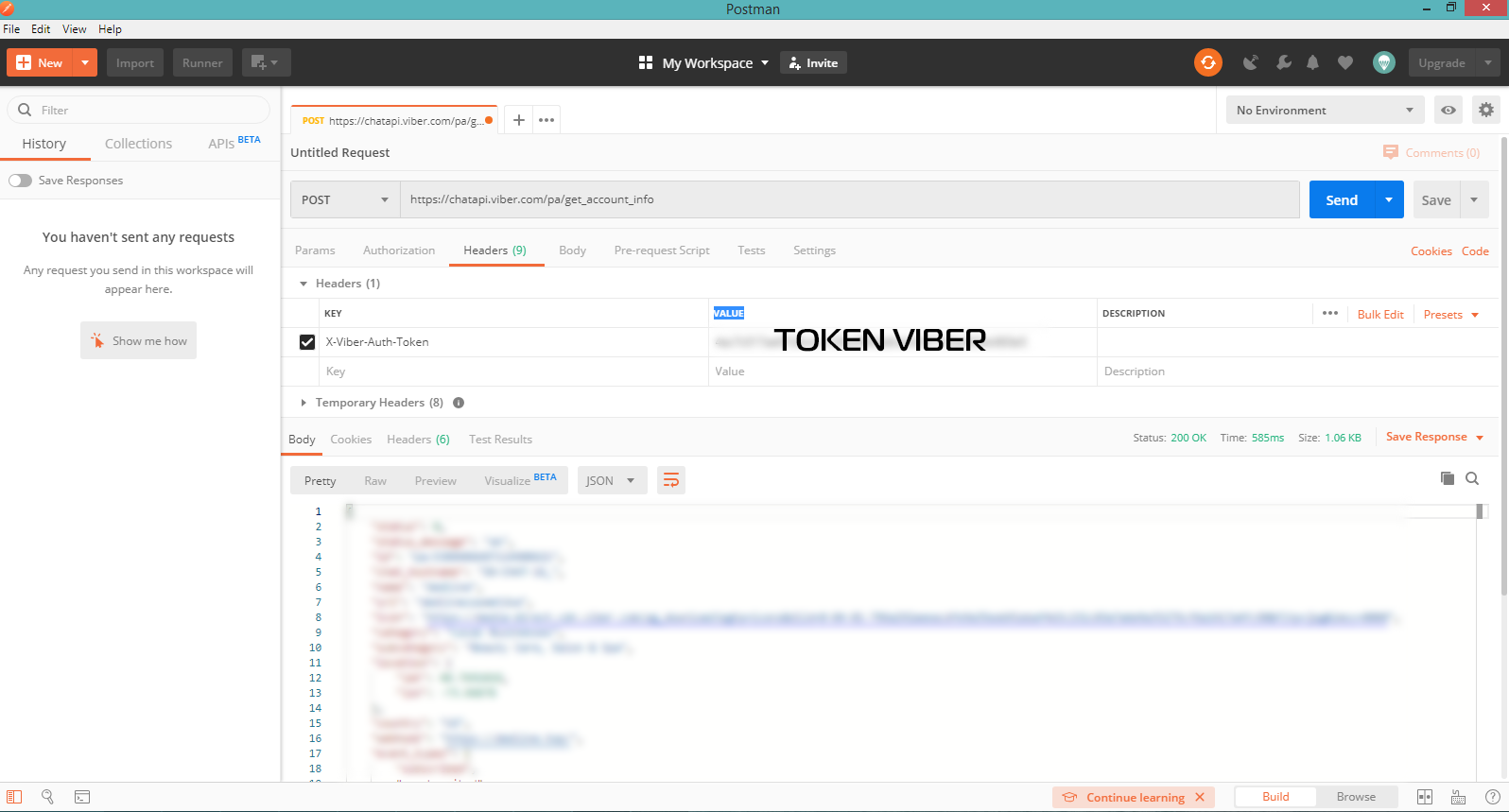Click the environment quick look eye icon

click(x=1448, y=110)
